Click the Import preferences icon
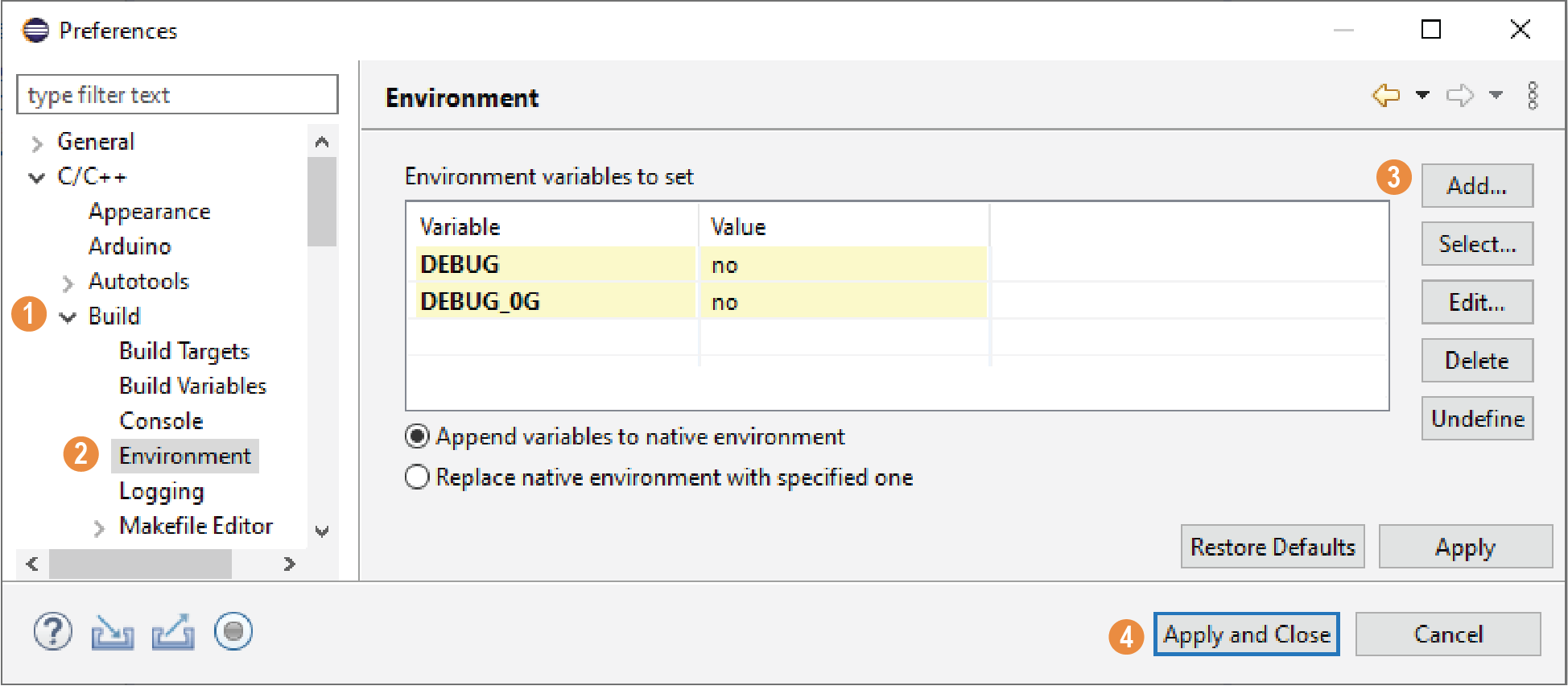 coord(112,633)
